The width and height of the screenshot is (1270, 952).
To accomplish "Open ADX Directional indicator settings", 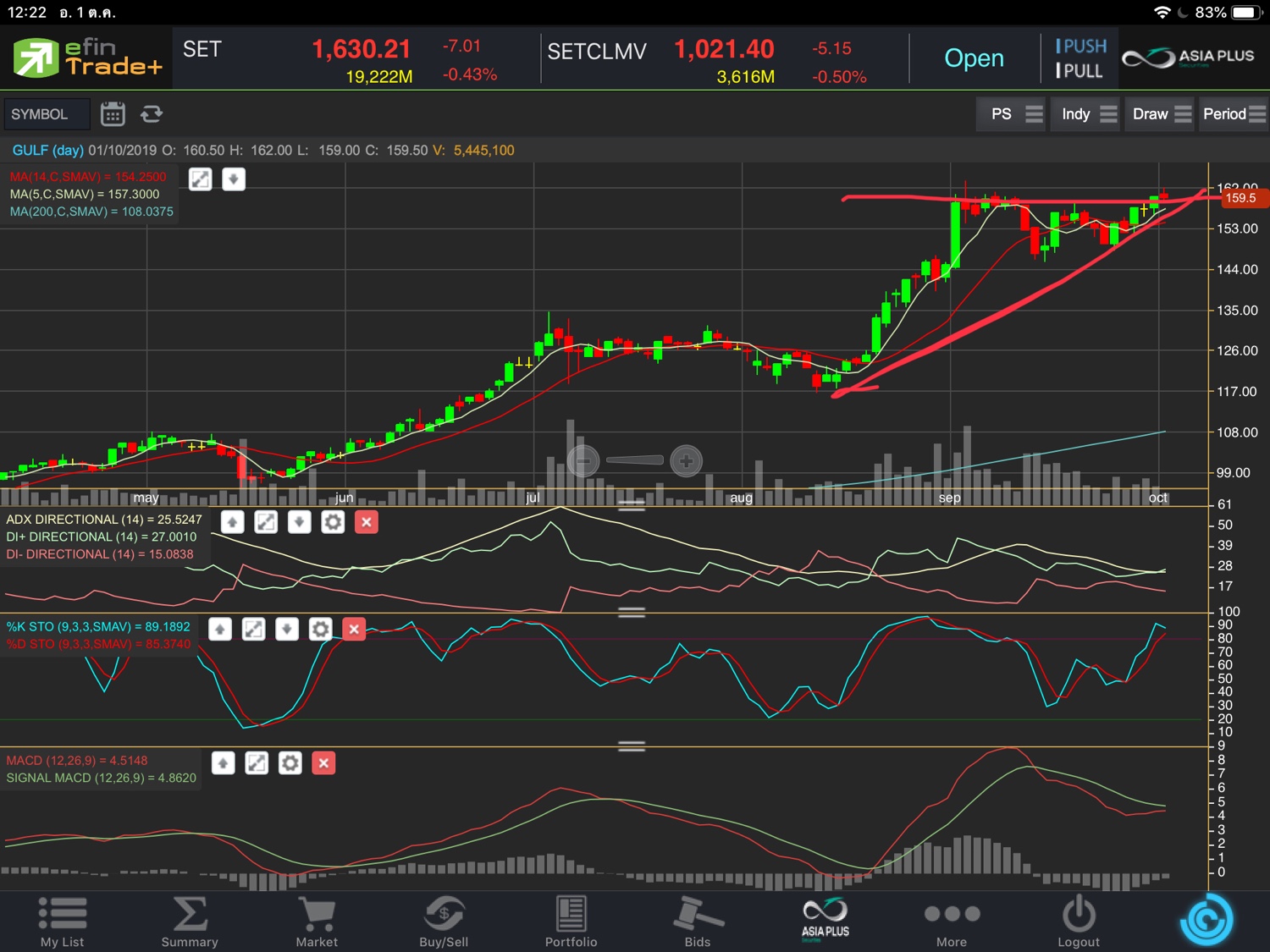I will pyautogui.click(x=333, y=522).
